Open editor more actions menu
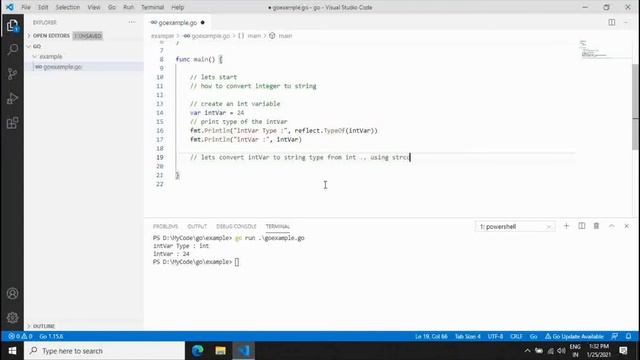This screenshot has width=640, height=360. coord(626,22)
